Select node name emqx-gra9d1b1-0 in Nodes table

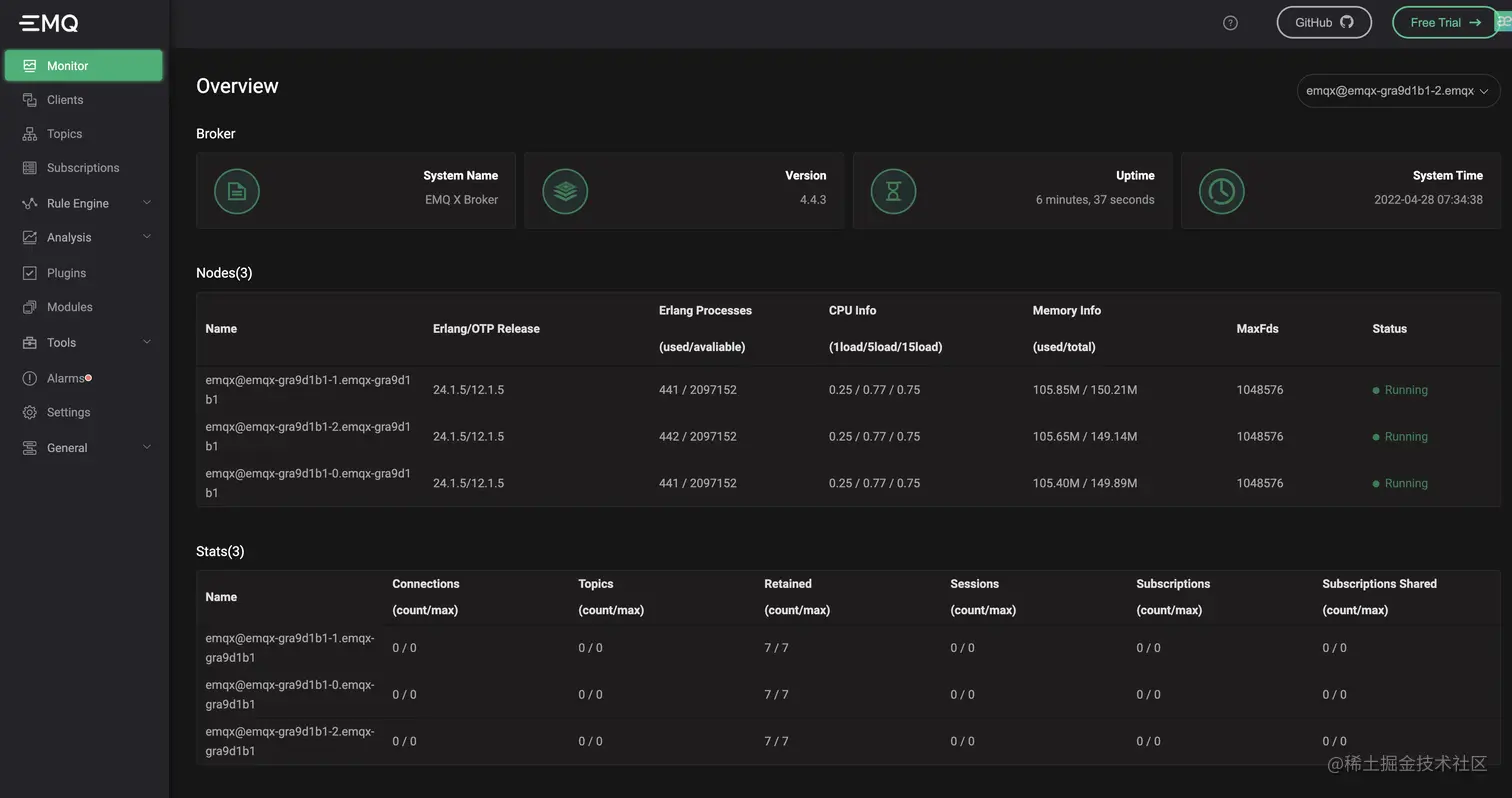coord(308,483)
